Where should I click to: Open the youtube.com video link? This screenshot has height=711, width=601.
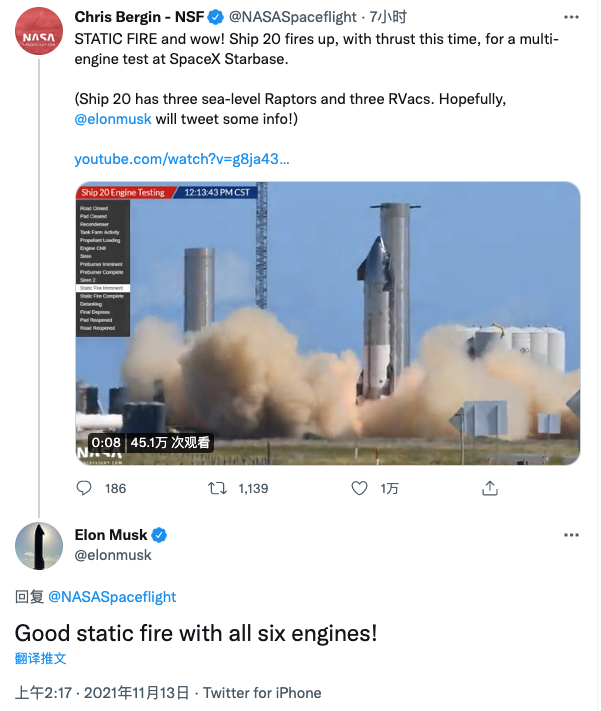182,159
